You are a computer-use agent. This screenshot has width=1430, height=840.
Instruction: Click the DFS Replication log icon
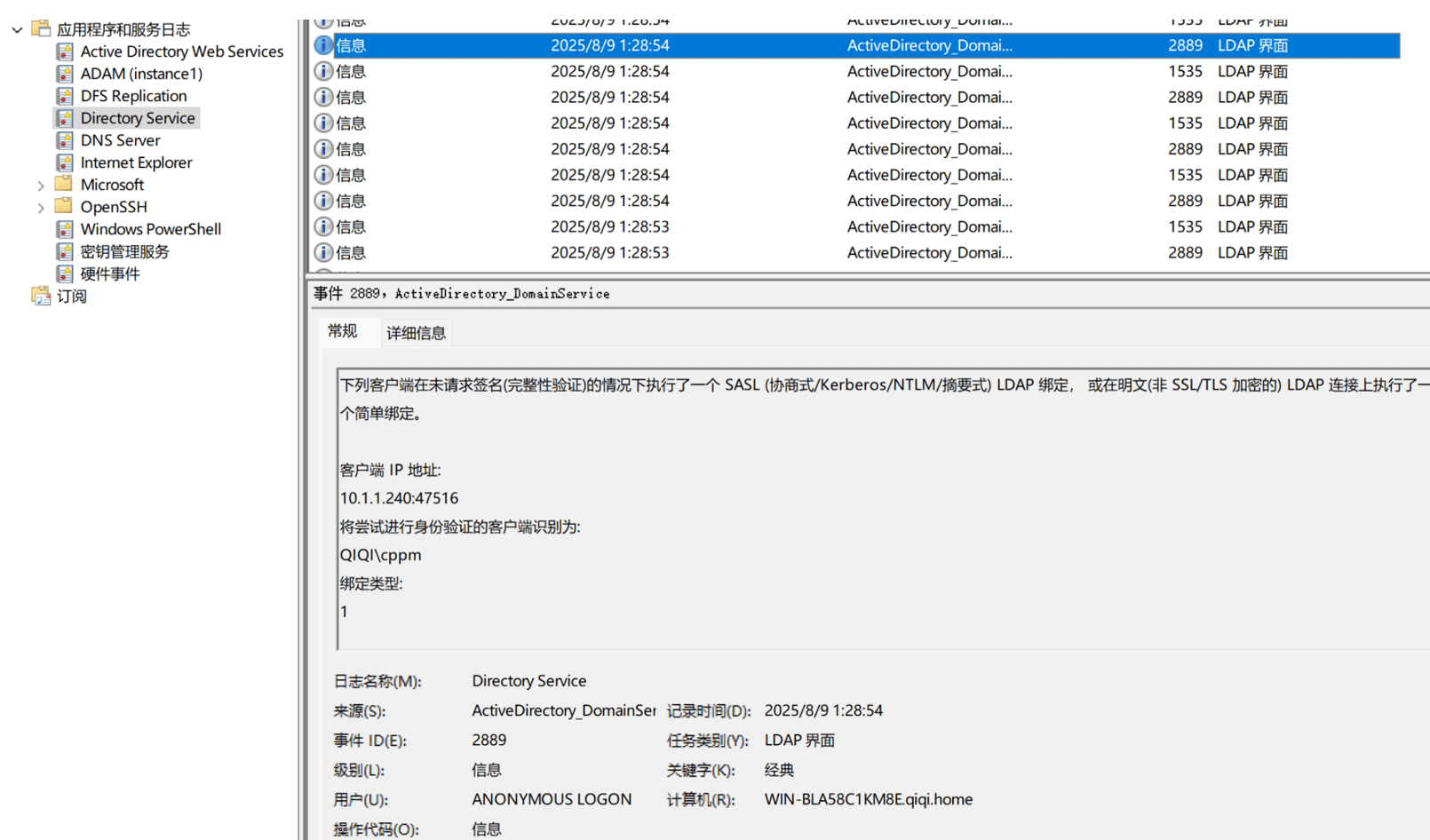[x=65, y=96]
